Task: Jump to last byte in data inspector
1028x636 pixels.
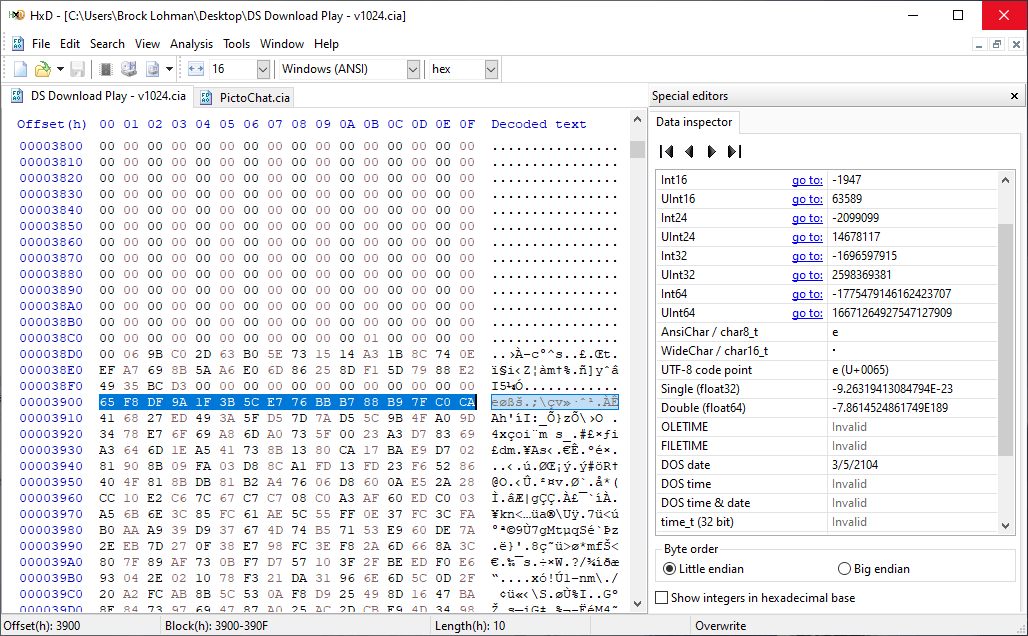Action: [734, 151]
